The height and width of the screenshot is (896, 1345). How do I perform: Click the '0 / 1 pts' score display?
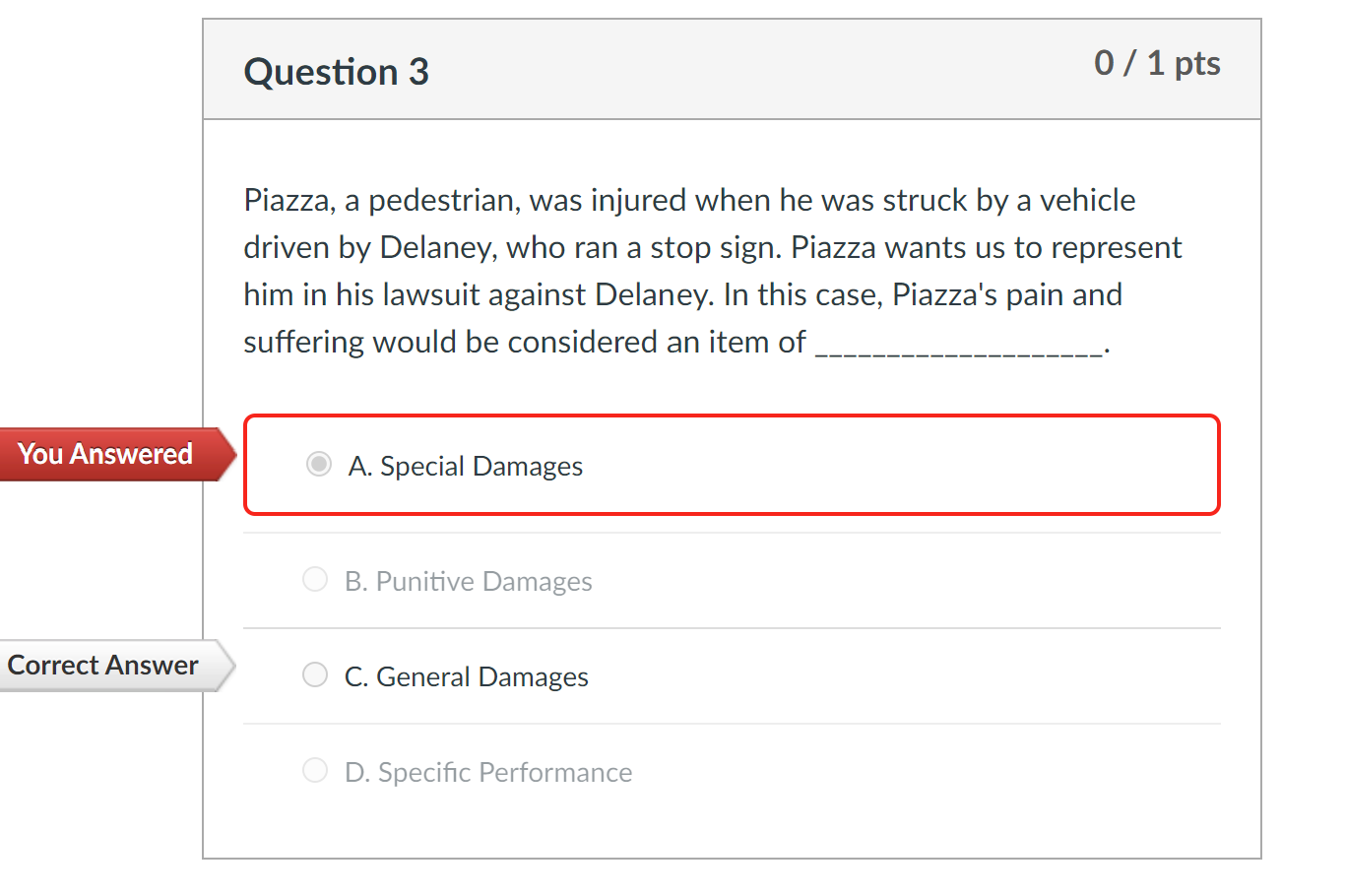point(1158,63)
